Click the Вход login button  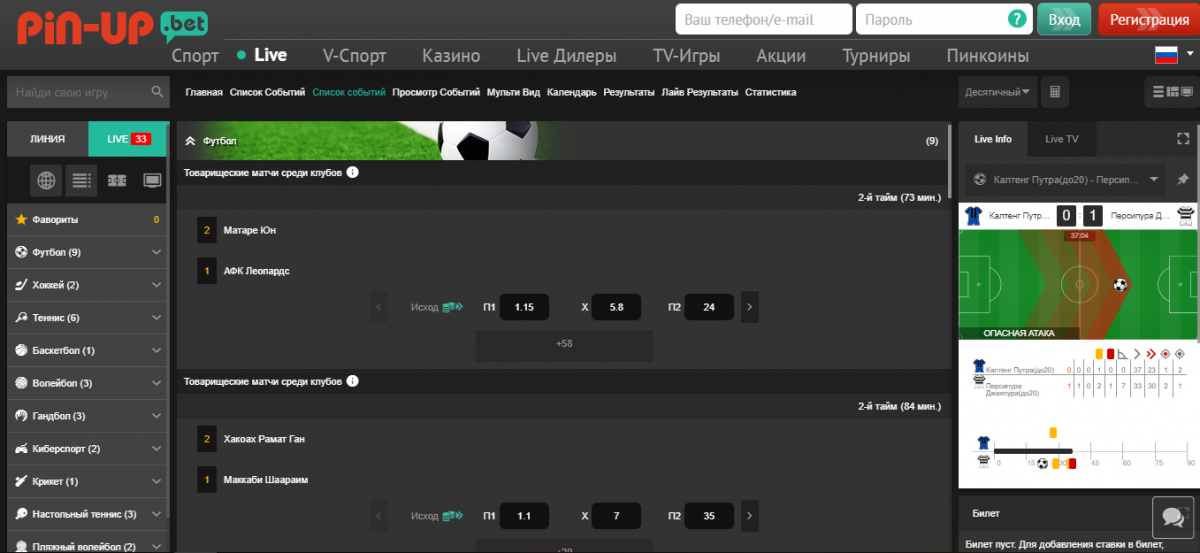click(x=1064, y=20)
